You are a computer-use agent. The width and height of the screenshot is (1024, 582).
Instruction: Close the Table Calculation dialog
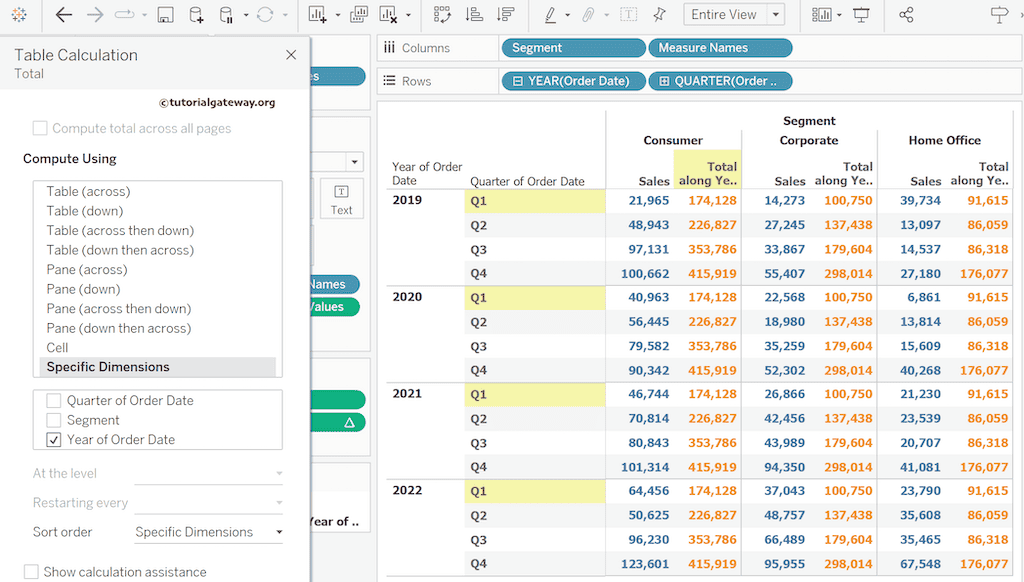[291, 56]
